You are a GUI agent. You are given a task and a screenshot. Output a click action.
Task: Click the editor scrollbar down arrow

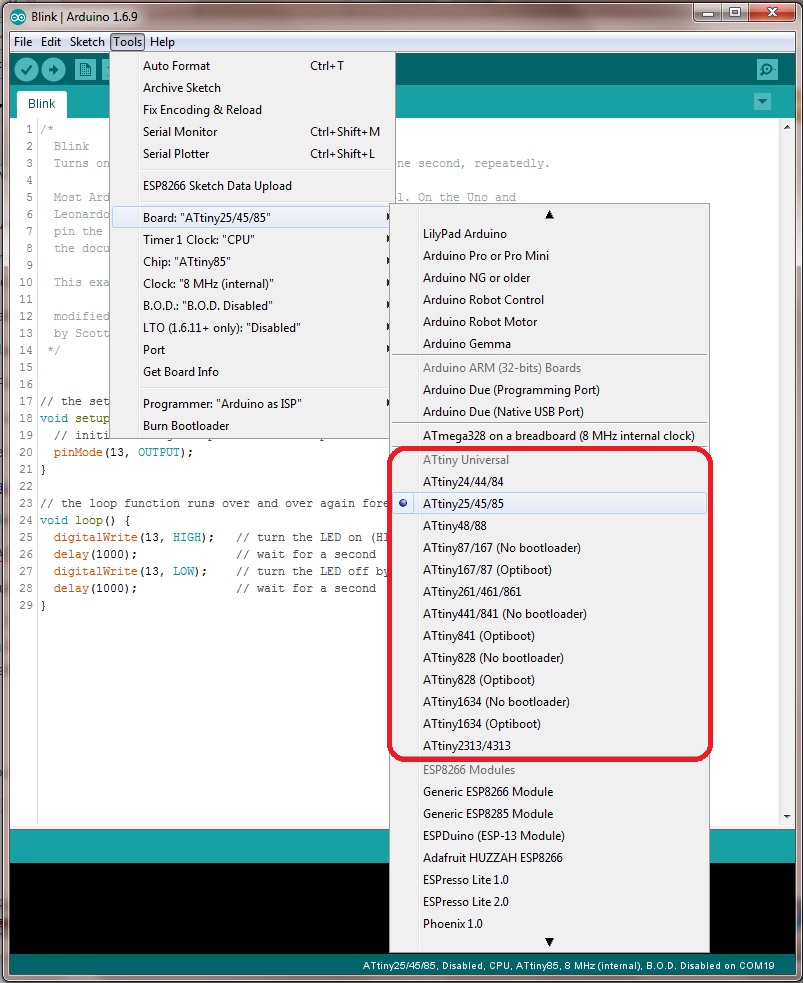[787, 817]
